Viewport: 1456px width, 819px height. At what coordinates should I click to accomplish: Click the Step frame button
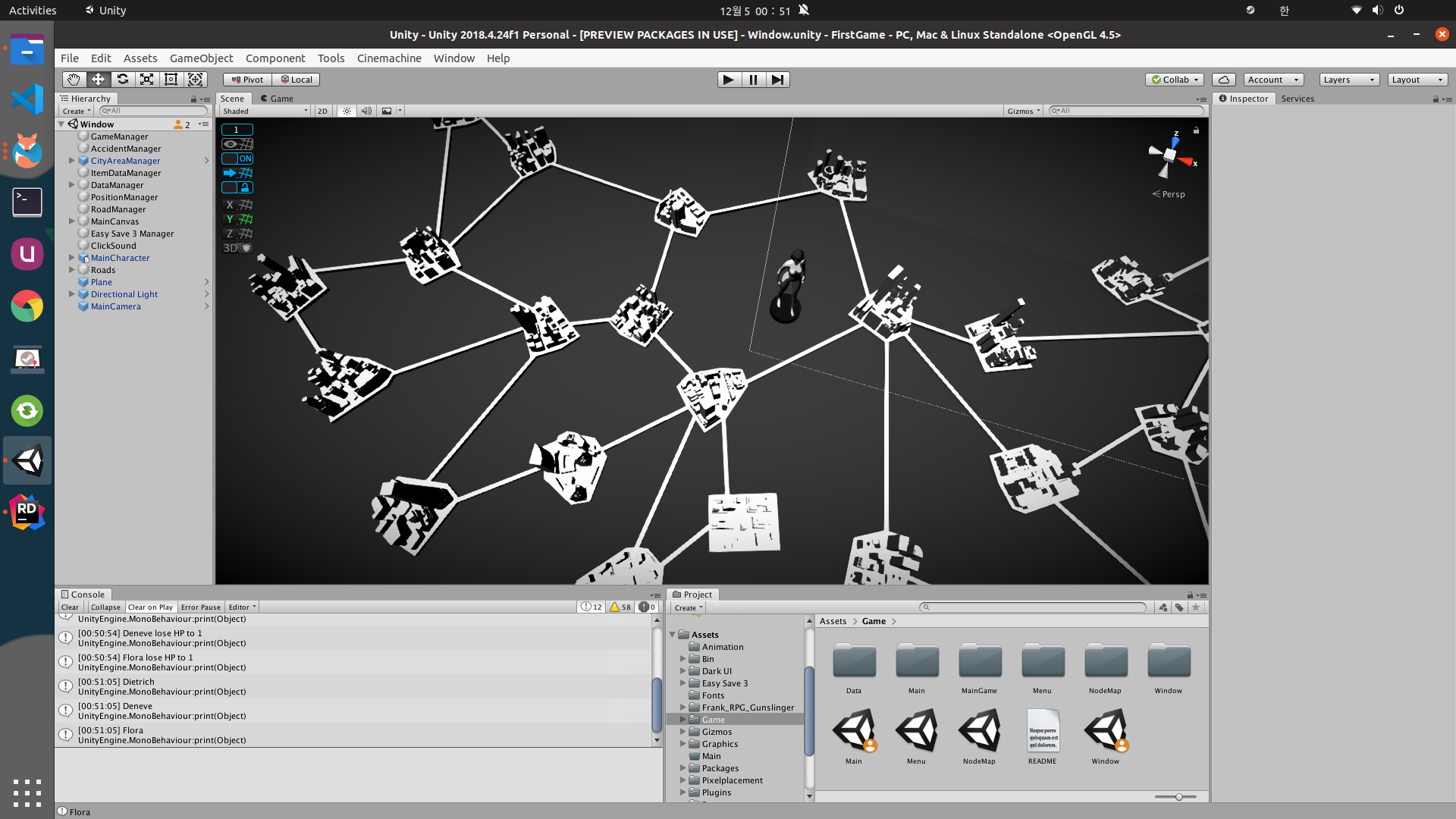(777, 80)
